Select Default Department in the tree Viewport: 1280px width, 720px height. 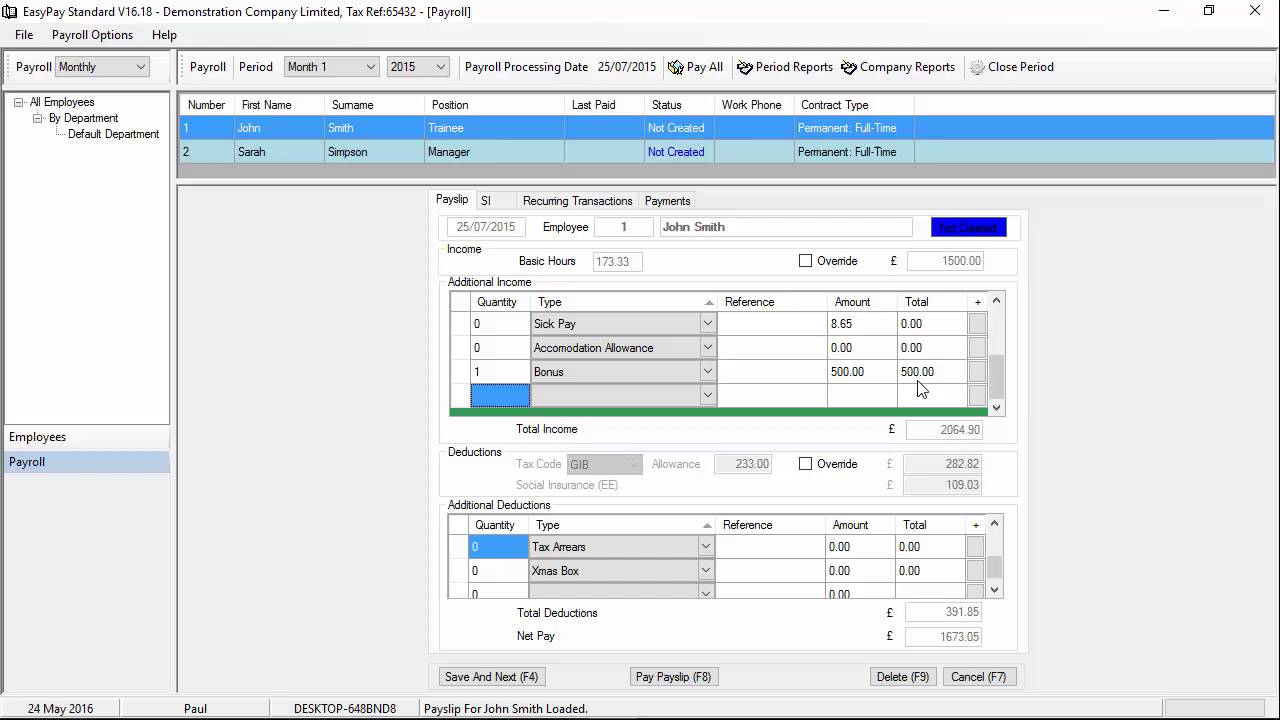tap(113, 134)
